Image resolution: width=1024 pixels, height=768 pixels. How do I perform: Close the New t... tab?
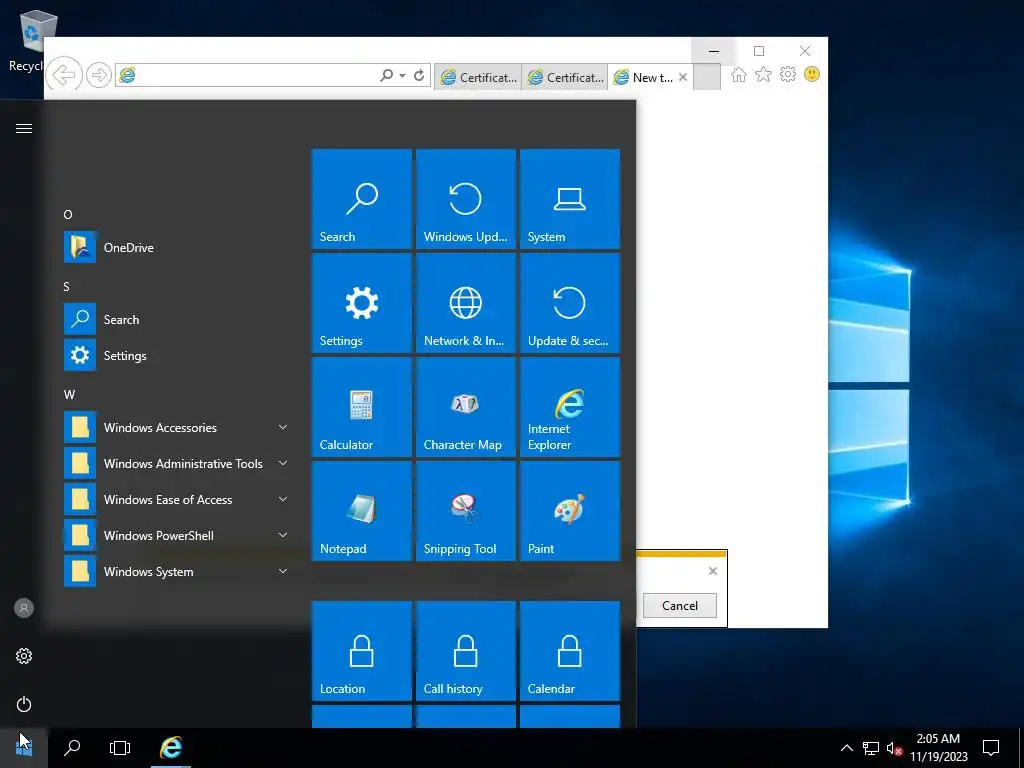pos(682,77)
